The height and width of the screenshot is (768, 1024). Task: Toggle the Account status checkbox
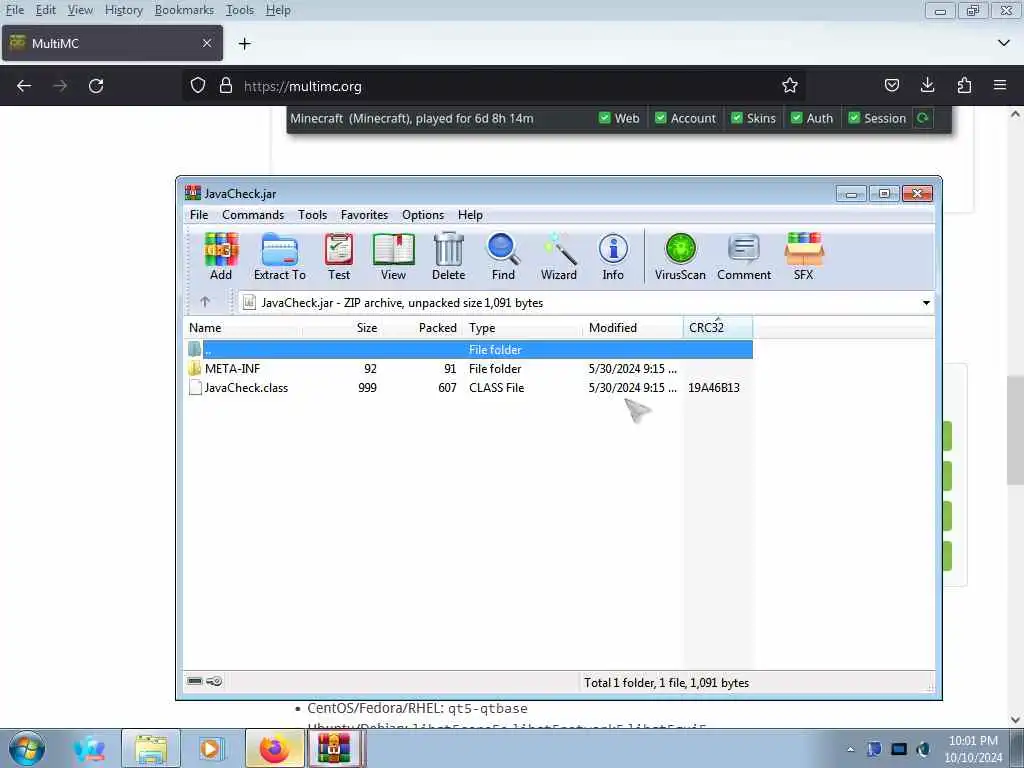tap(660, 118)
